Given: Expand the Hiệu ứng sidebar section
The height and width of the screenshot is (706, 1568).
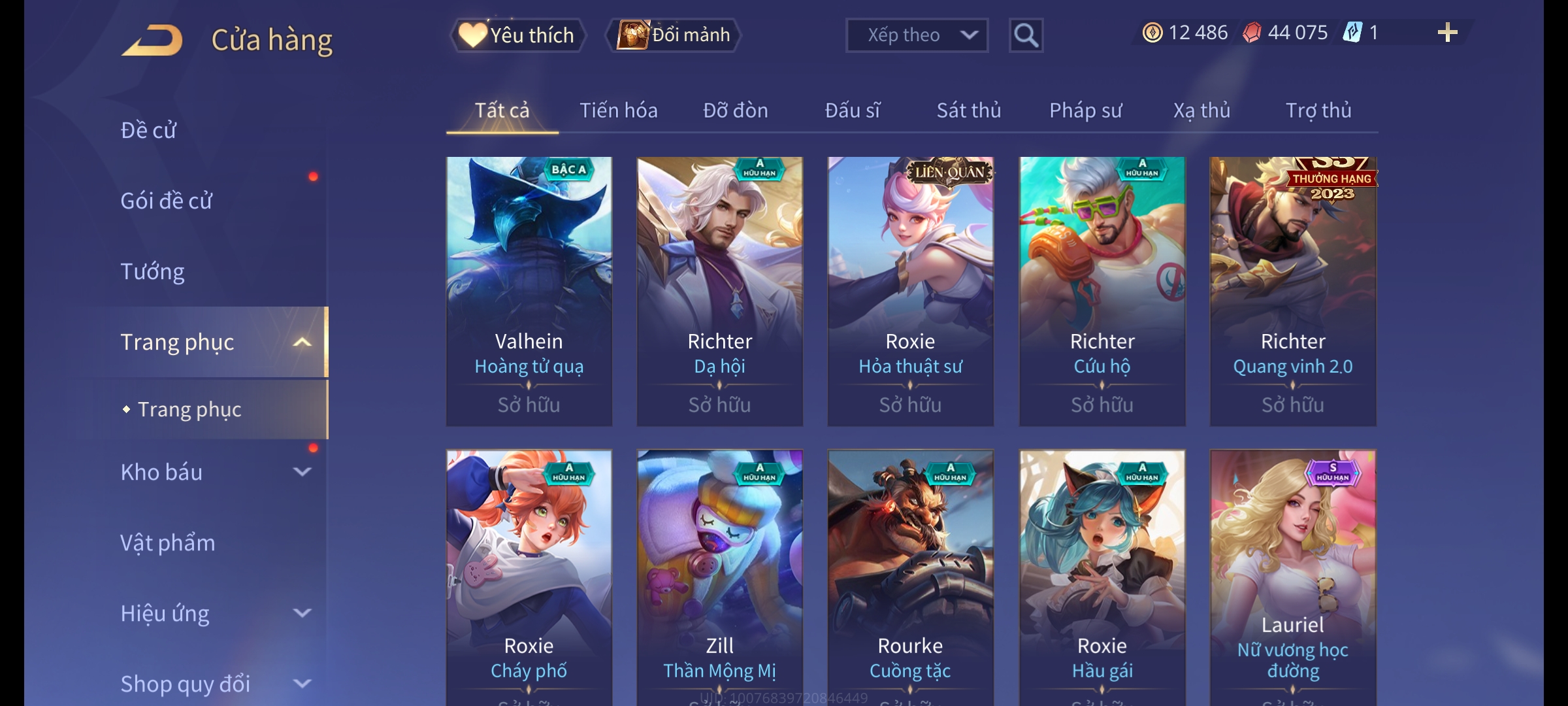Looking at the screenshot, I should click(302, 613).
